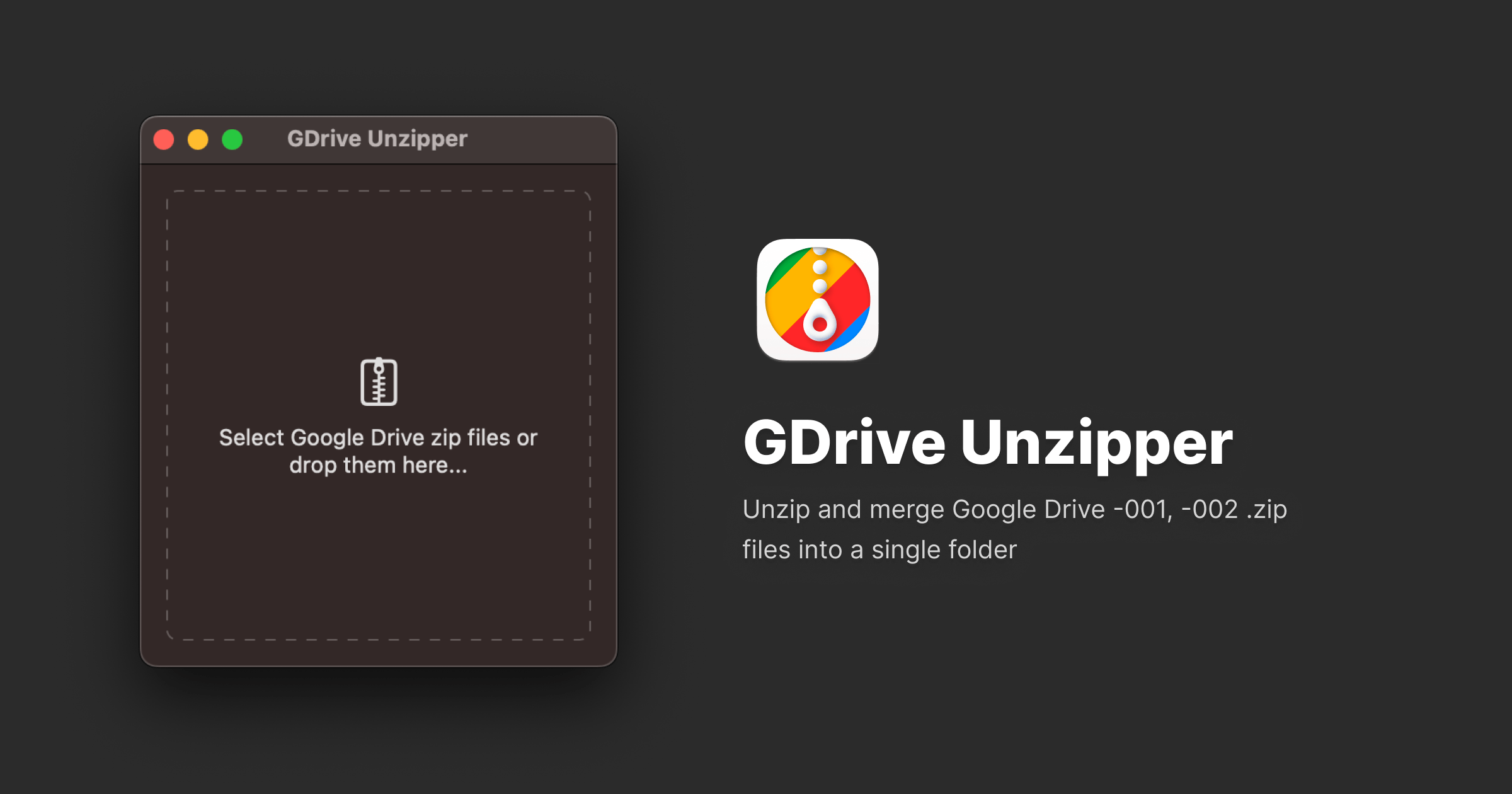This screenshot has height=794, width=1512.
Task: Close the GDrive Unzipper window
Action: click(164, 139)
